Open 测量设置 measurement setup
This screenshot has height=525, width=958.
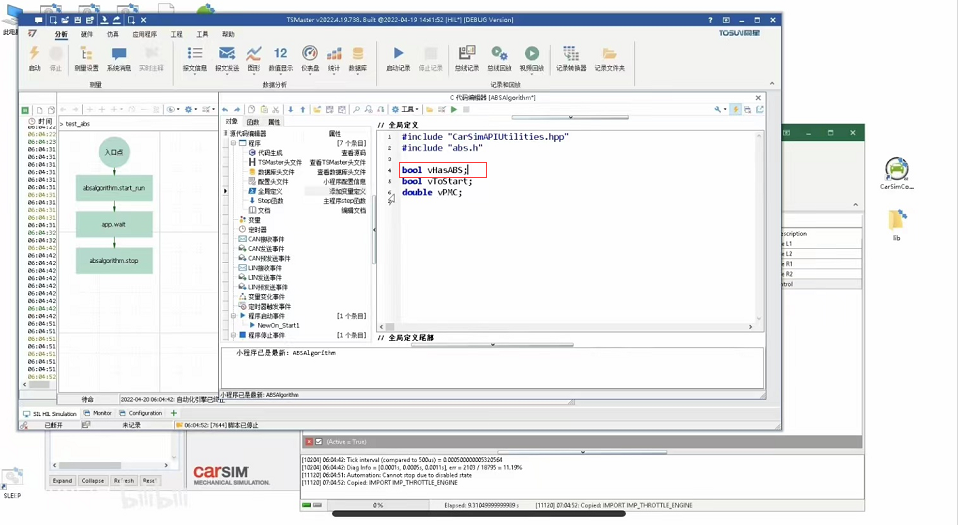86,57
